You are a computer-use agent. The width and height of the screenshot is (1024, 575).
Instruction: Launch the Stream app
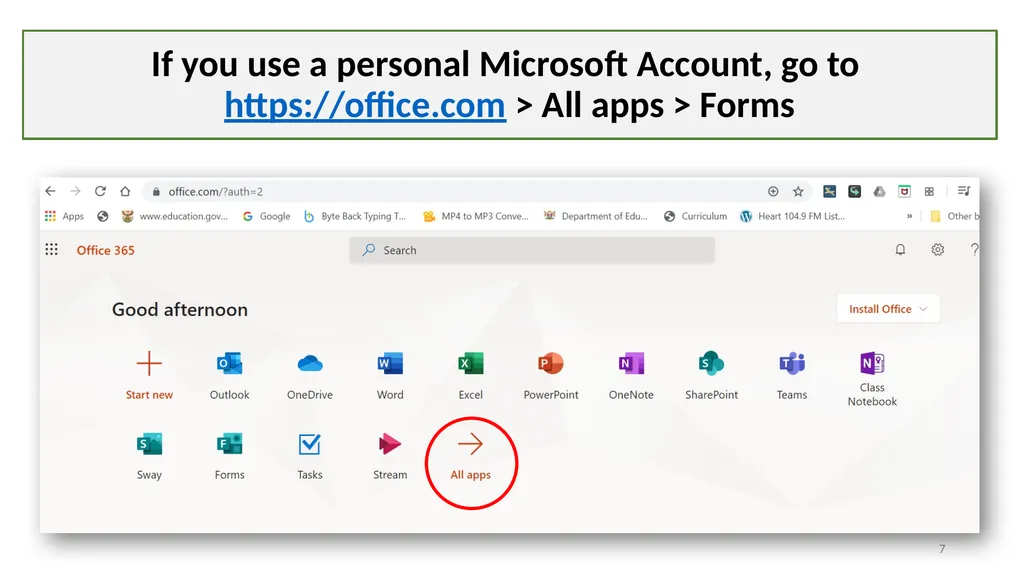click(x=390, y=444)
